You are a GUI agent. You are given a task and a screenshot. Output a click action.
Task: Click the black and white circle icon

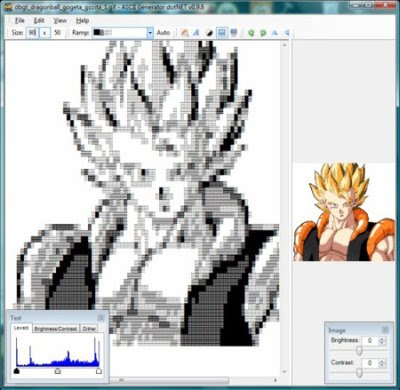click(209, 33)
